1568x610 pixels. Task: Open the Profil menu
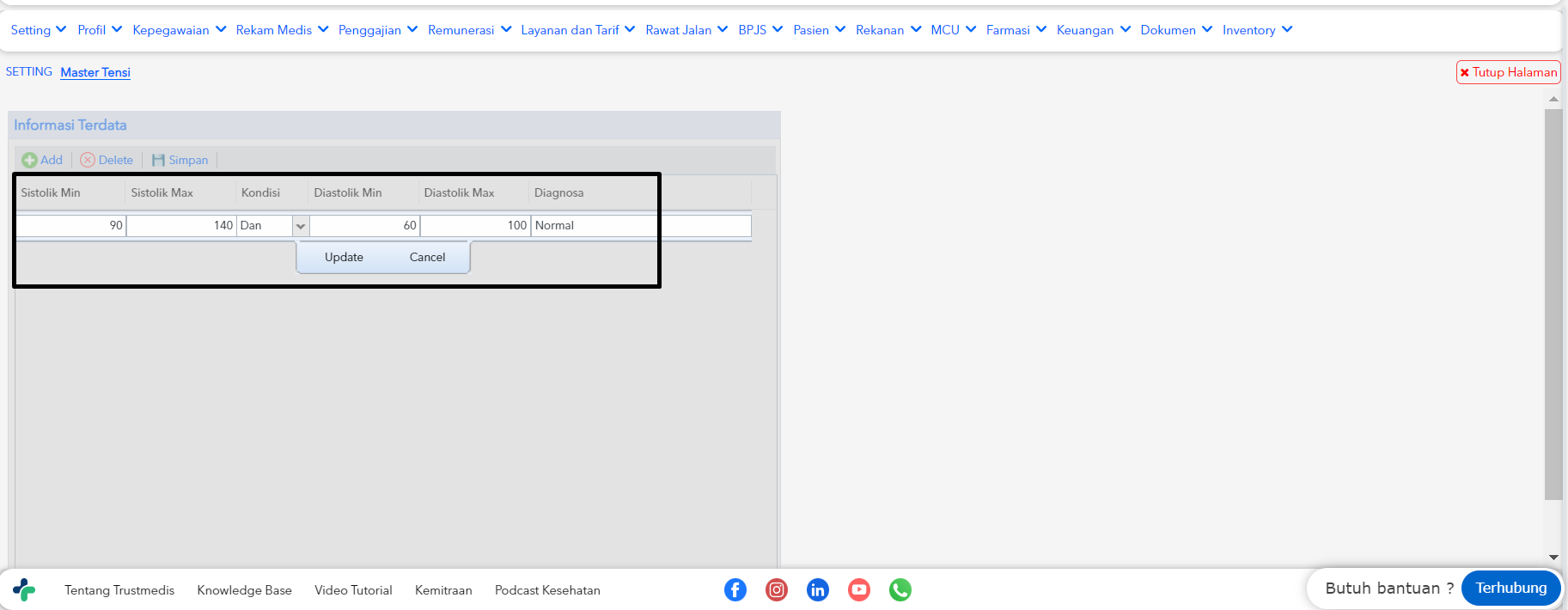[100, 30]
